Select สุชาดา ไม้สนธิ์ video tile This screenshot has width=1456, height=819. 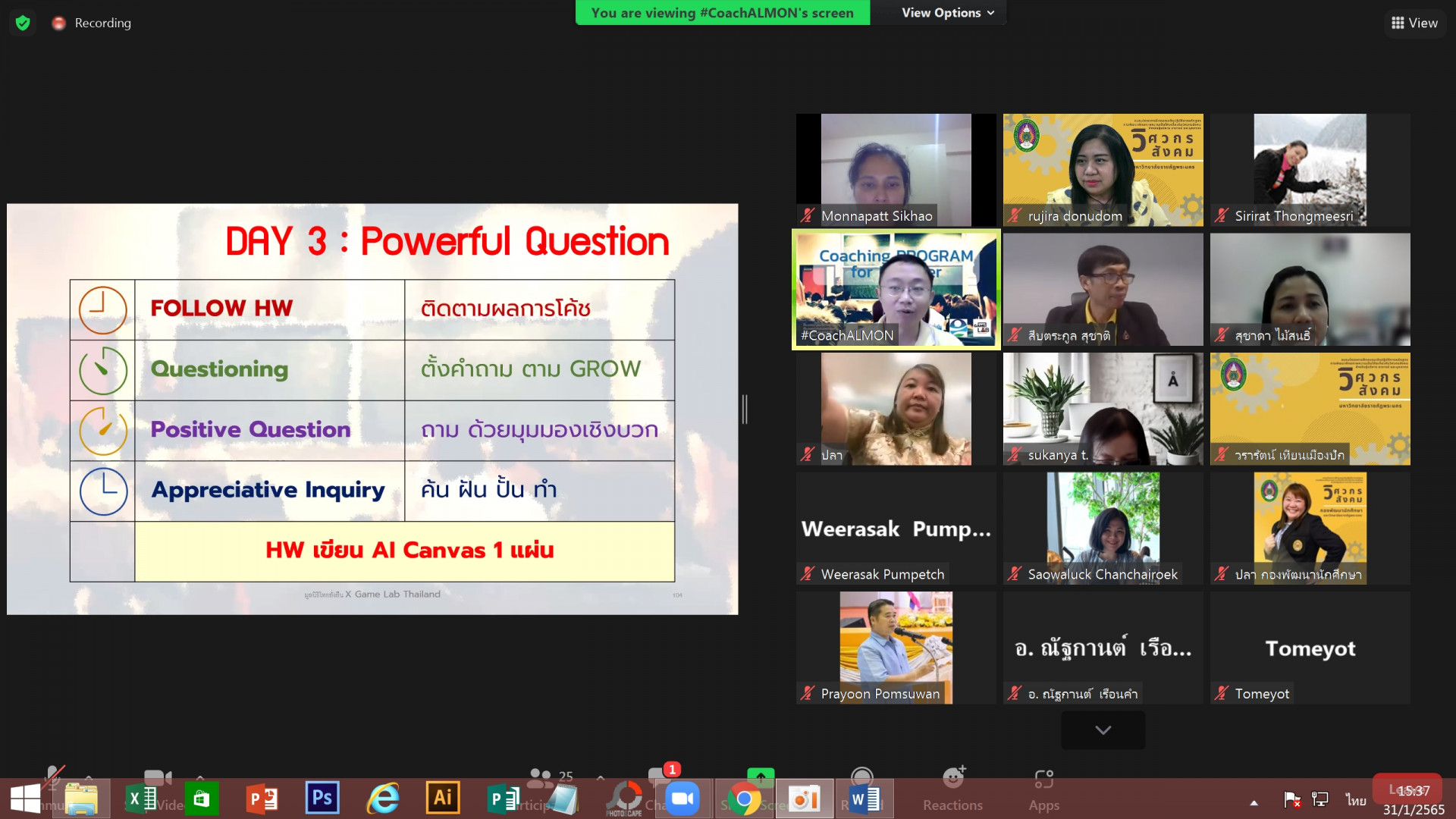(x=1310, y=289)
